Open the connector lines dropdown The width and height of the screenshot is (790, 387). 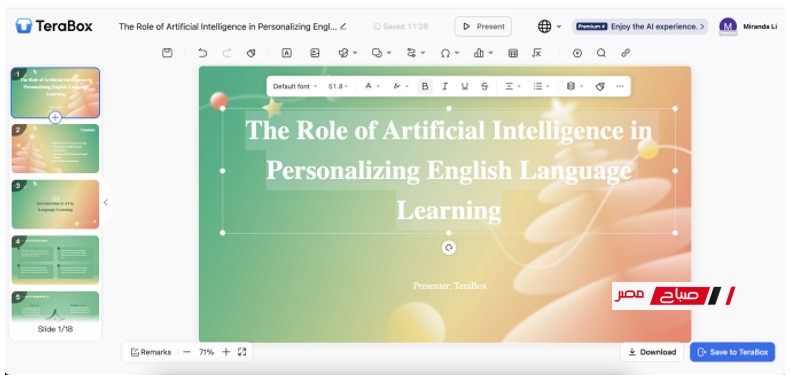(416, 53)
